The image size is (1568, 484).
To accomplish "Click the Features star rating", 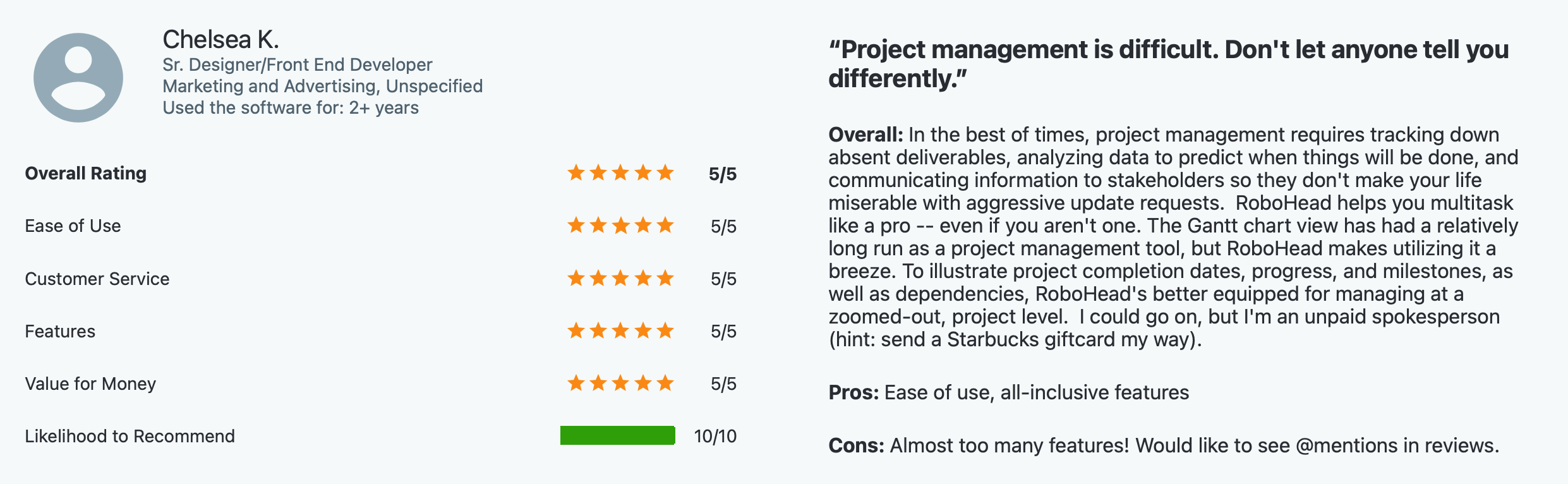I will click(x=620, y=330).
